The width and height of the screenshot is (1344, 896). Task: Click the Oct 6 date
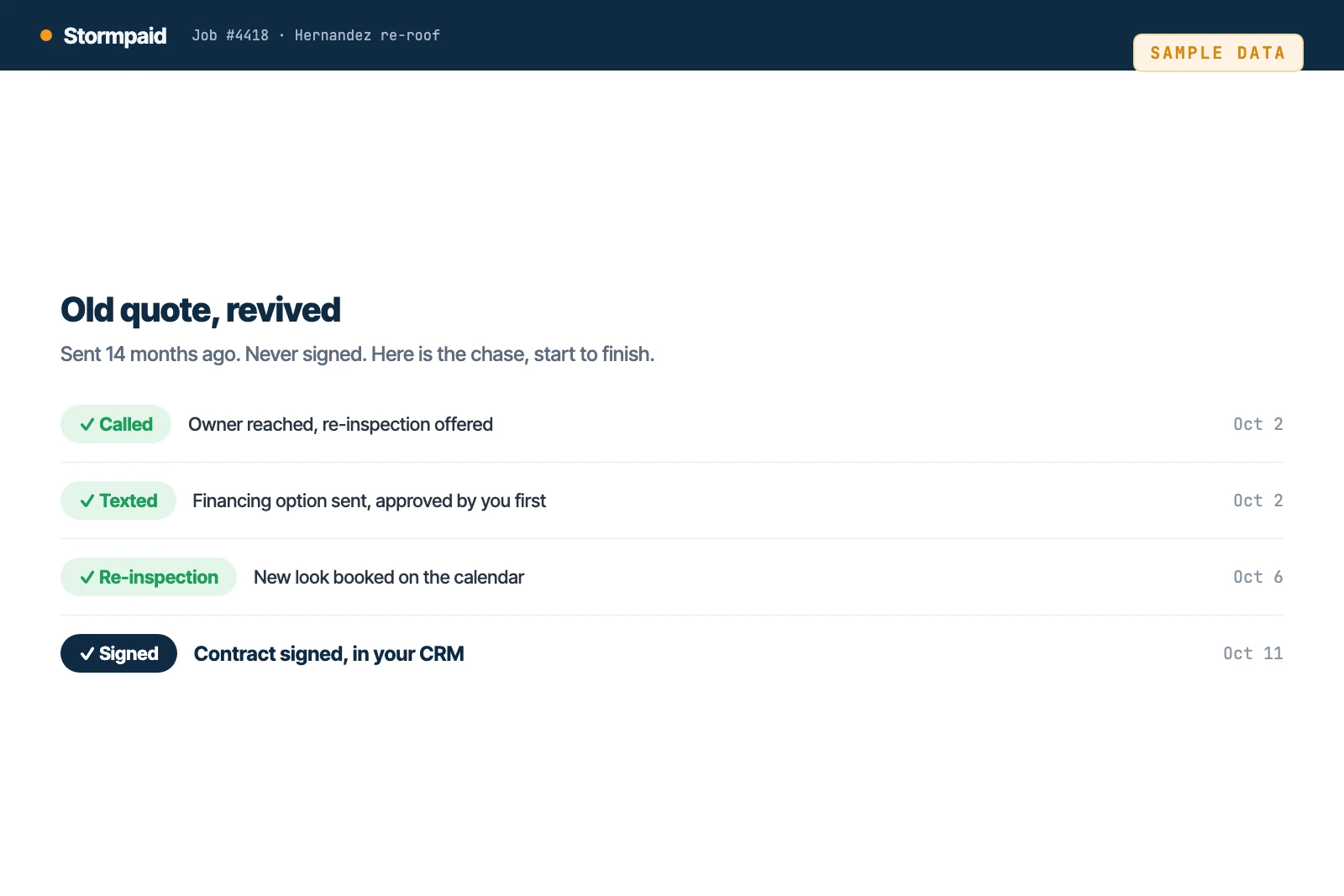click(1257, 577)
